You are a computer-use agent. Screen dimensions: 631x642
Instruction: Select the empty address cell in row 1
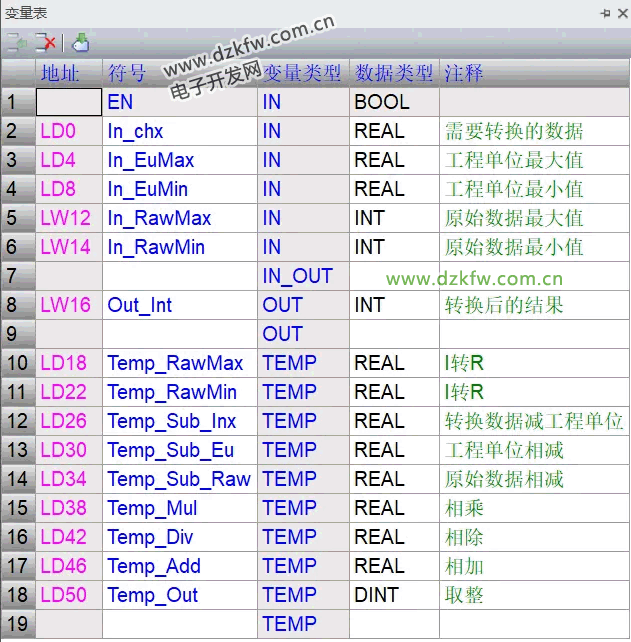tap(69, 102)
